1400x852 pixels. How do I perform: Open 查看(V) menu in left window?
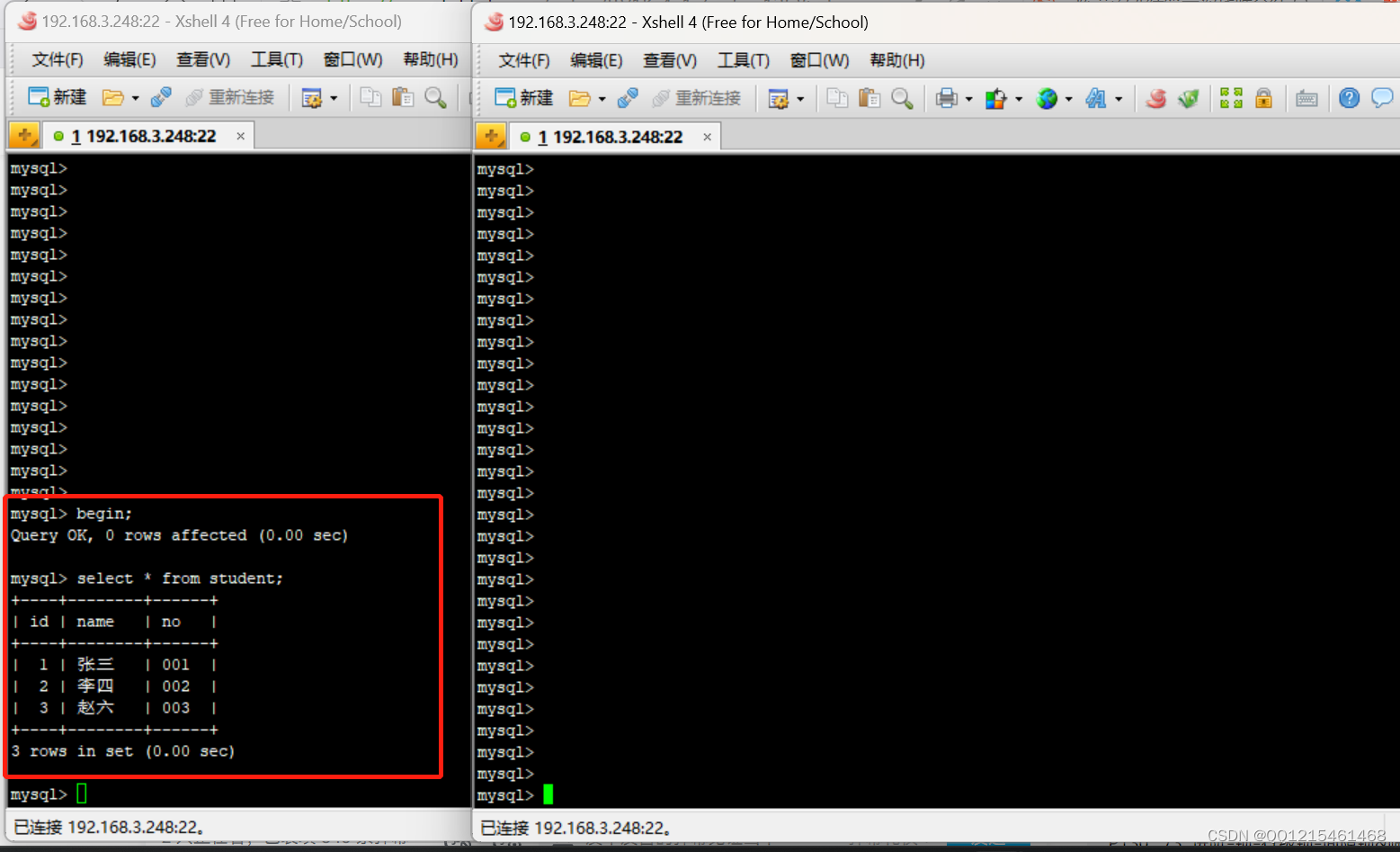point(203,59)
